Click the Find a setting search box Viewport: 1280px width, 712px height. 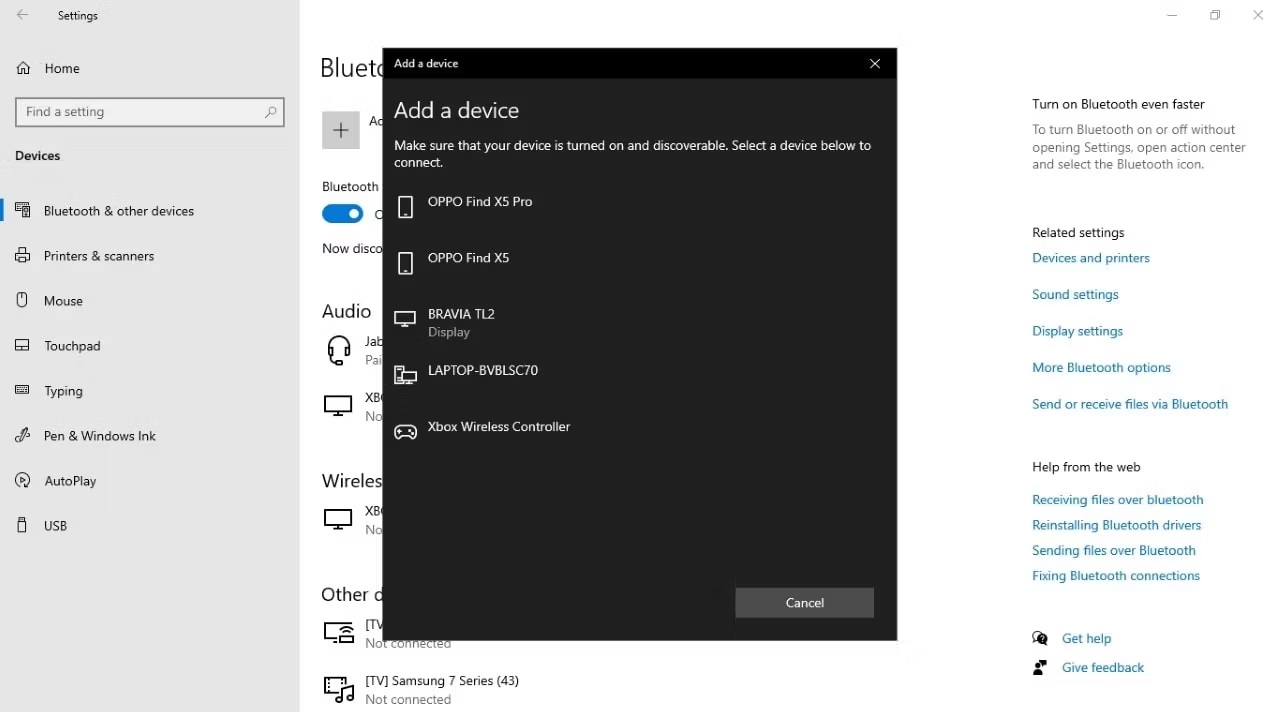tap(150, 111)
